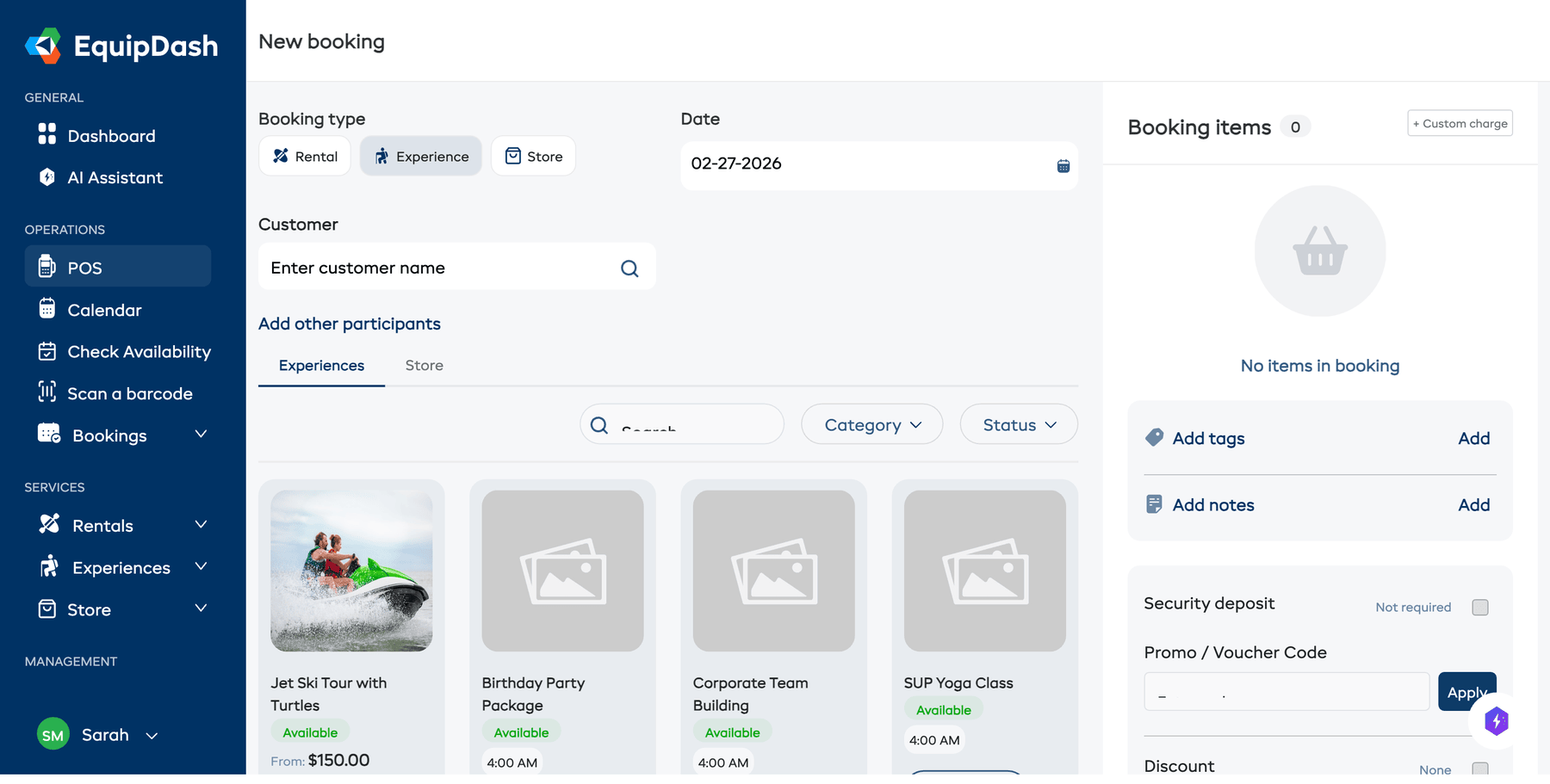The image size is (1550, 784).
Task: Switch to the Store tab
Action: click(424, 365)
